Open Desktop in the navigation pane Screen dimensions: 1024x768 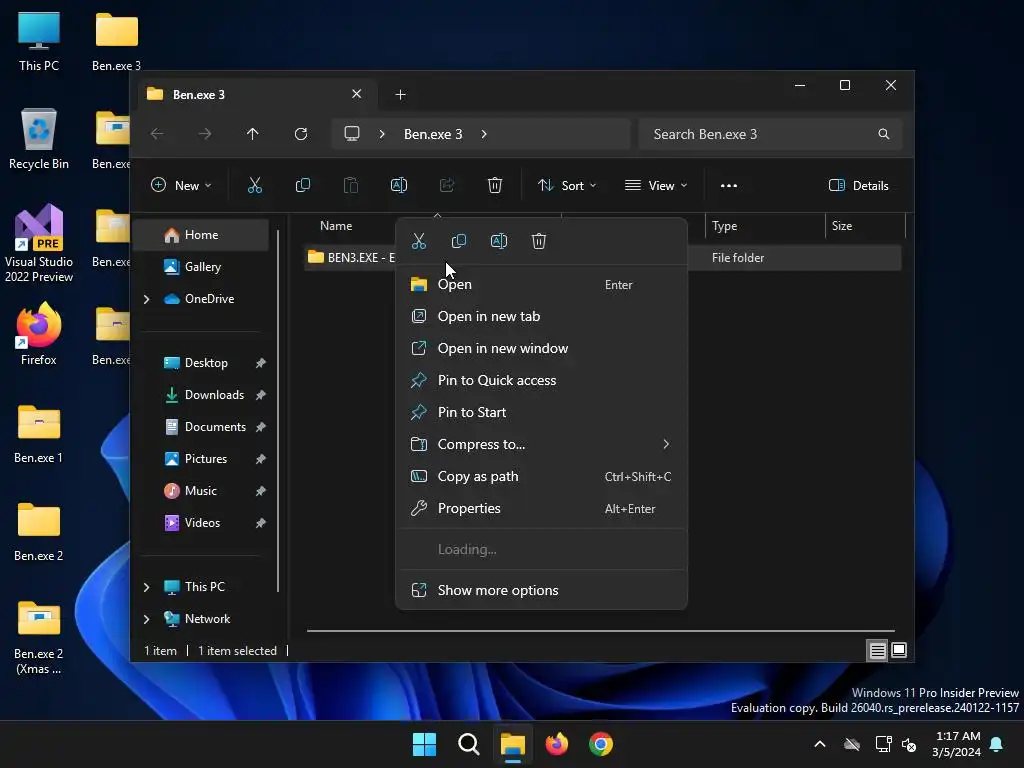tap(201, 363)
